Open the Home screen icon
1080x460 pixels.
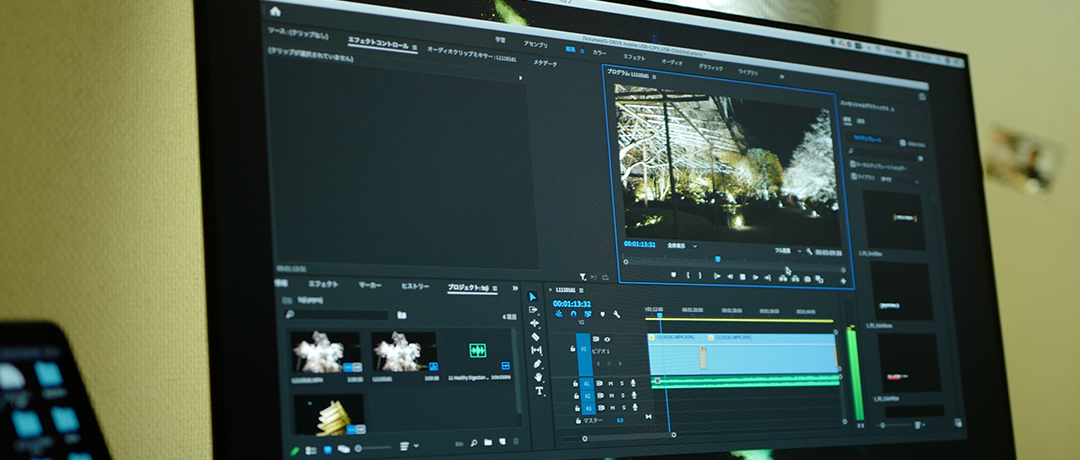[275, 11]
